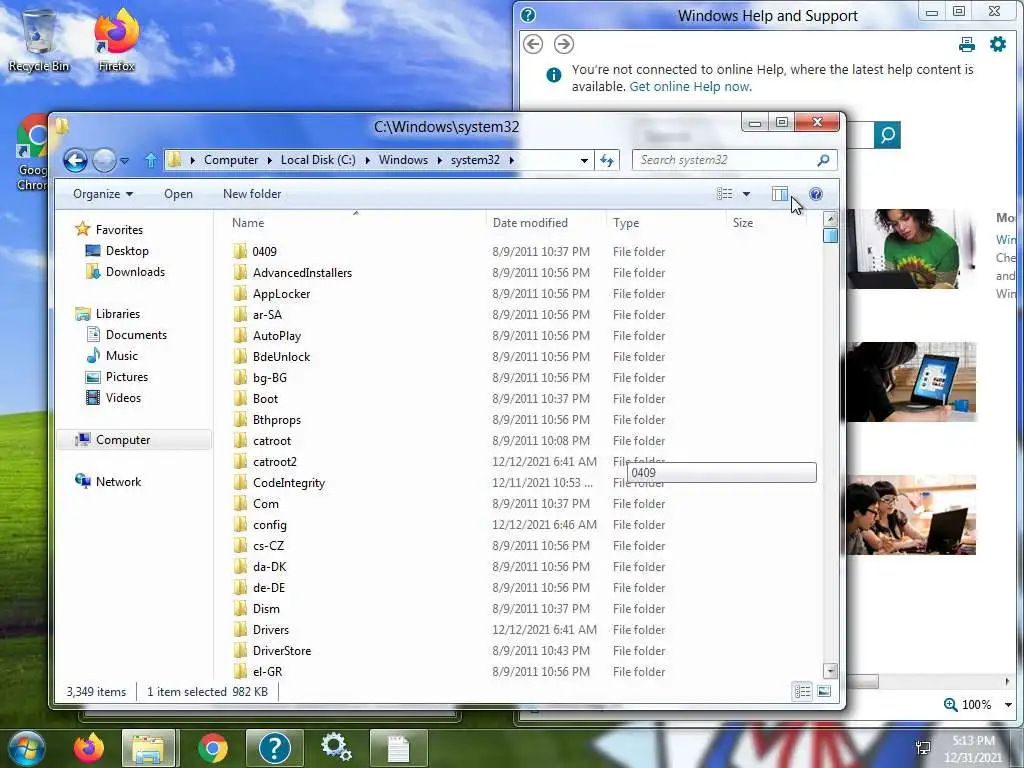Select the CodeIntegrity folder
Screen dimensions: 1024x768
(289, 483)
